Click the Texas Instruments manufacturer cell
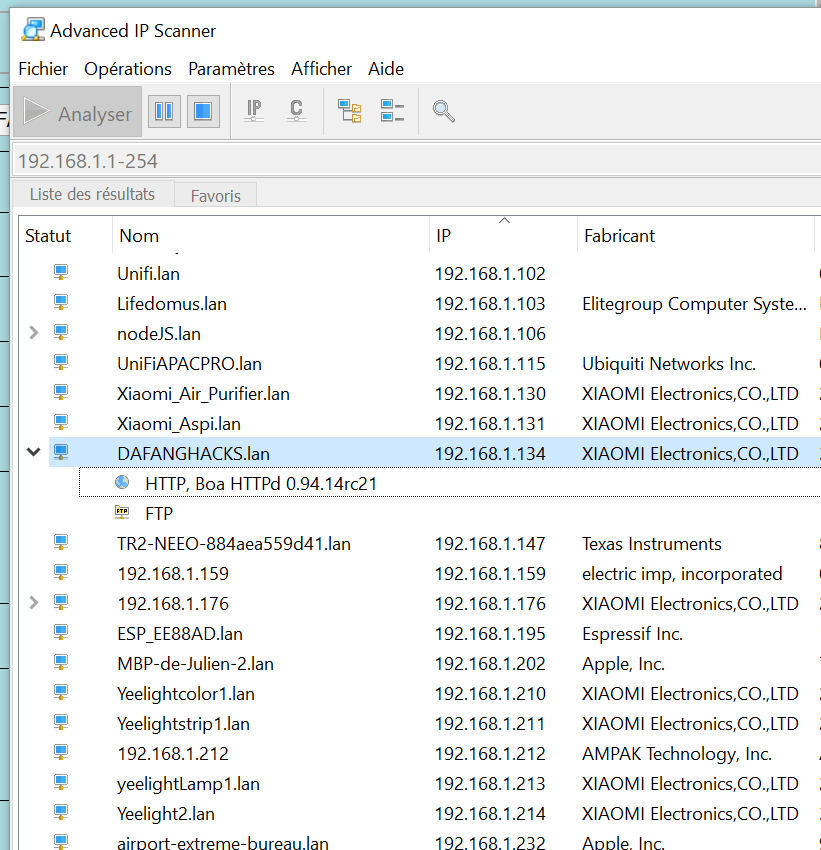The width and height of the screenshot is (821, 850). tap(652, 543)
